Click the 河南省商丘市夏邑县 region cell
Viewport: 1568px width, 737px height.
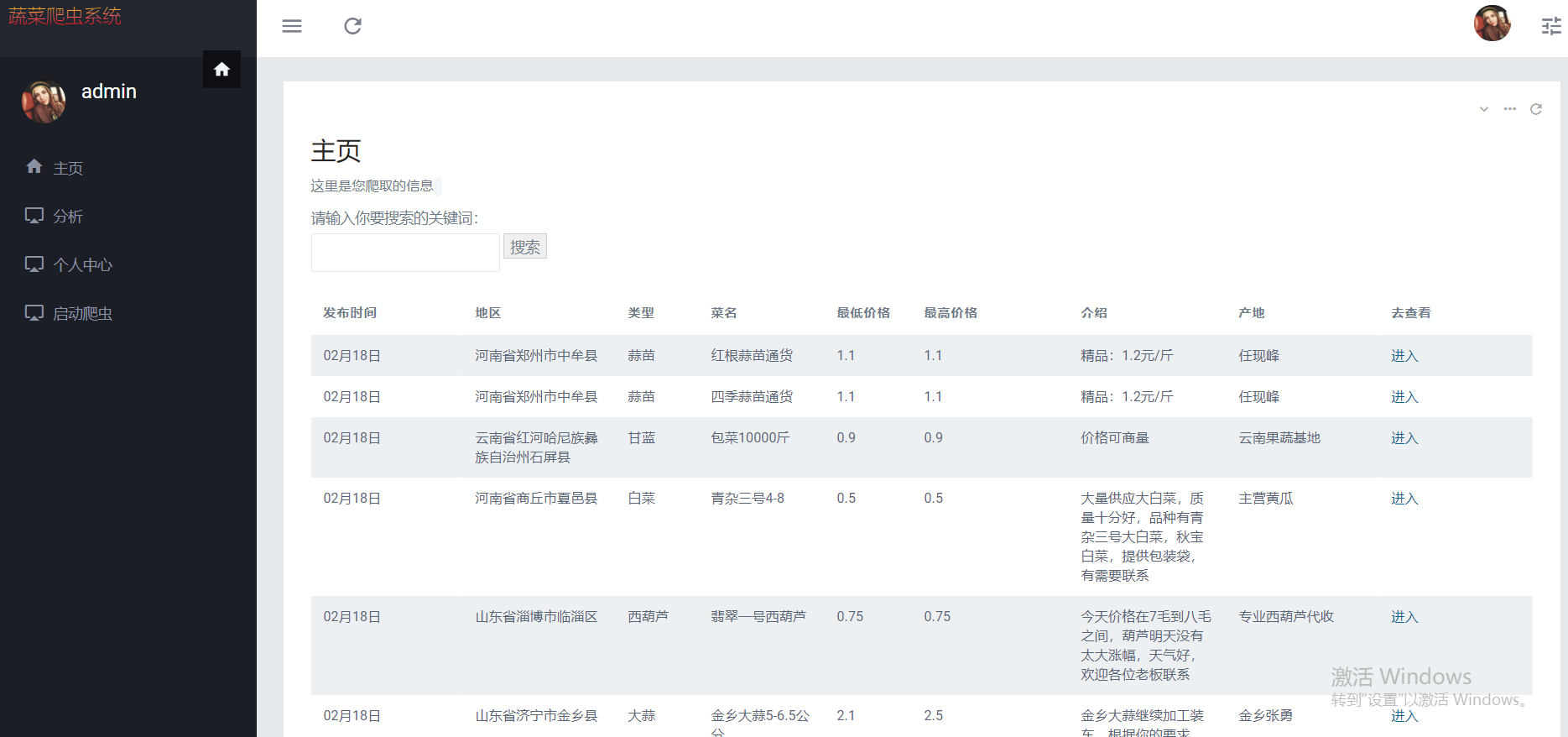pyautogui.click(x=536, y=499)
